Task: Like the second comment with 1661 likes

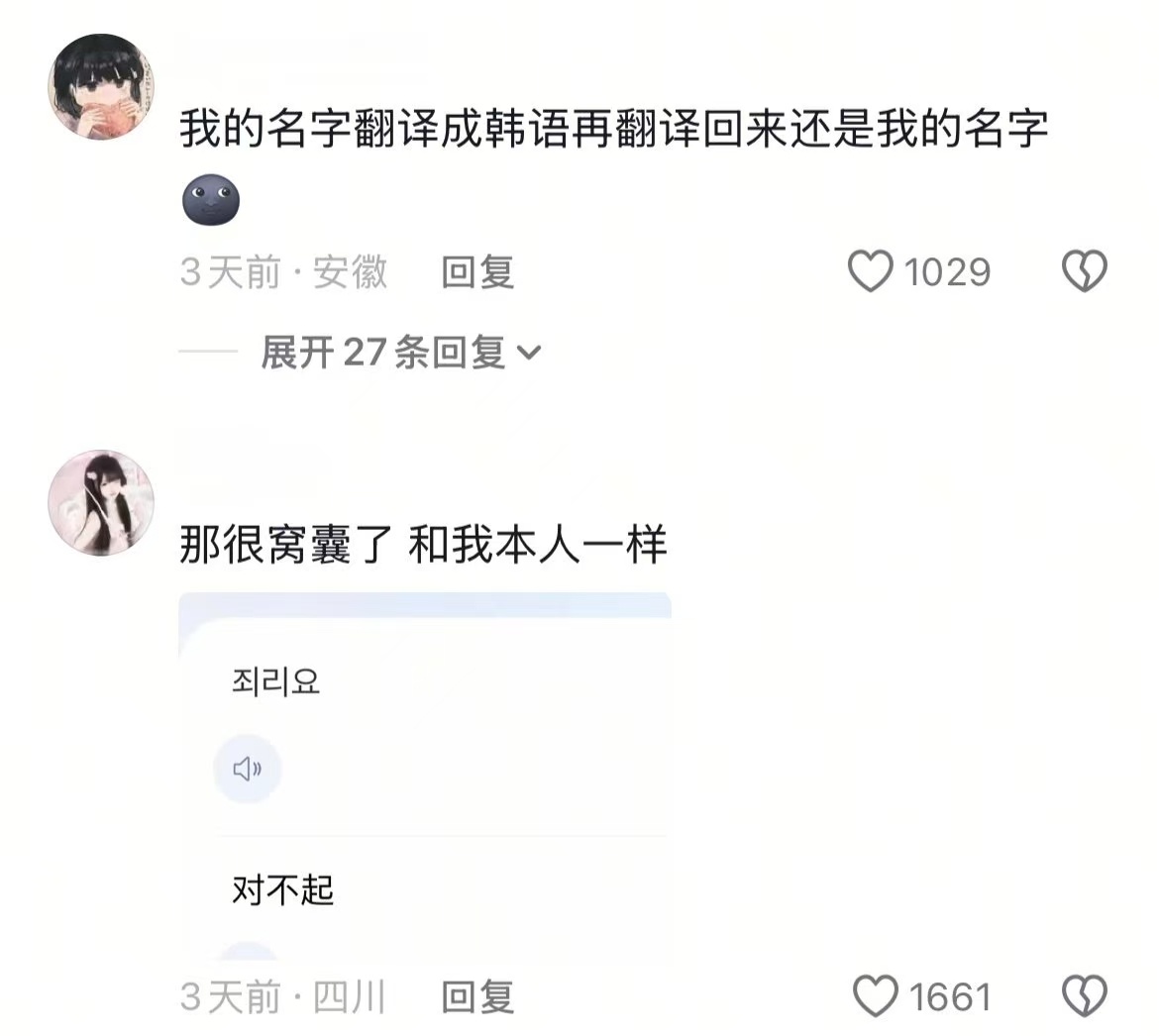Action: (x=876, y=996)
